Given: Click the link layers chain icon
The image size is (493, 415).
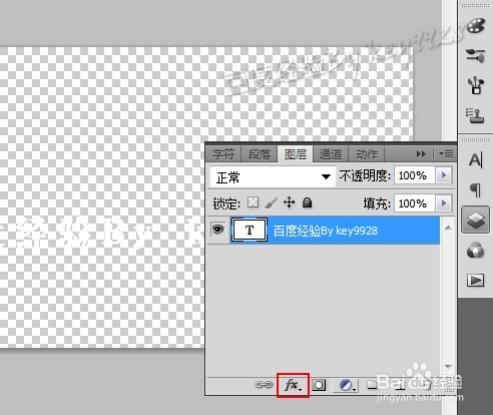Looking at the screenshot, I should [x=263, y=385].
